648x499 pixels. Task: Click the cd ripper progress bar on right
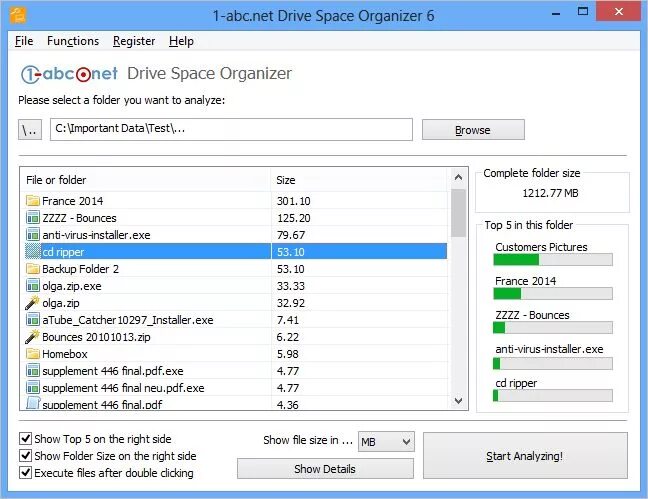tap(553, 396)
